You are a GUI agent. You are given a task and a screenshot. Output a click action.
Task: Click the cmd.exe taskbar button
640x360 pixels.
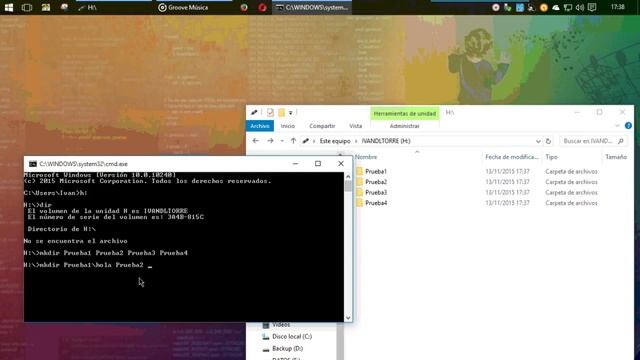(x=312, y=7)
